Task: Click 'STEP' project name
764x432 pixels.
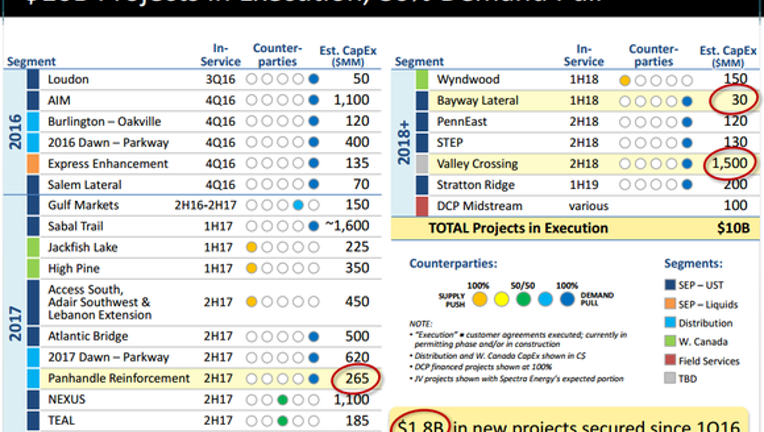Action: (450, 143)
